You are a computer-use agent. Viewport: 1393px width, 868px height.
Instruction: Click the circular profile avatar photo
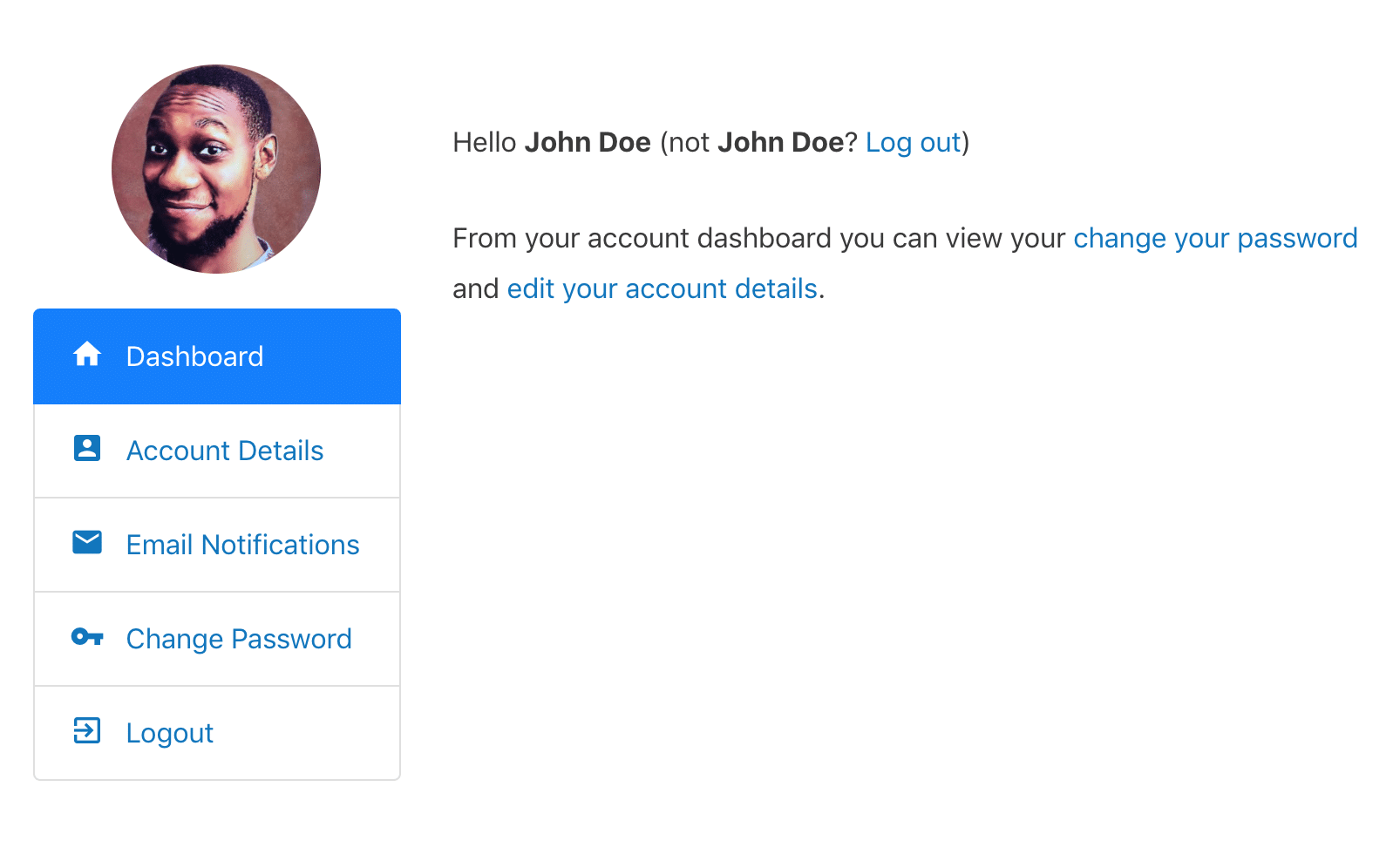coord(216,169)
